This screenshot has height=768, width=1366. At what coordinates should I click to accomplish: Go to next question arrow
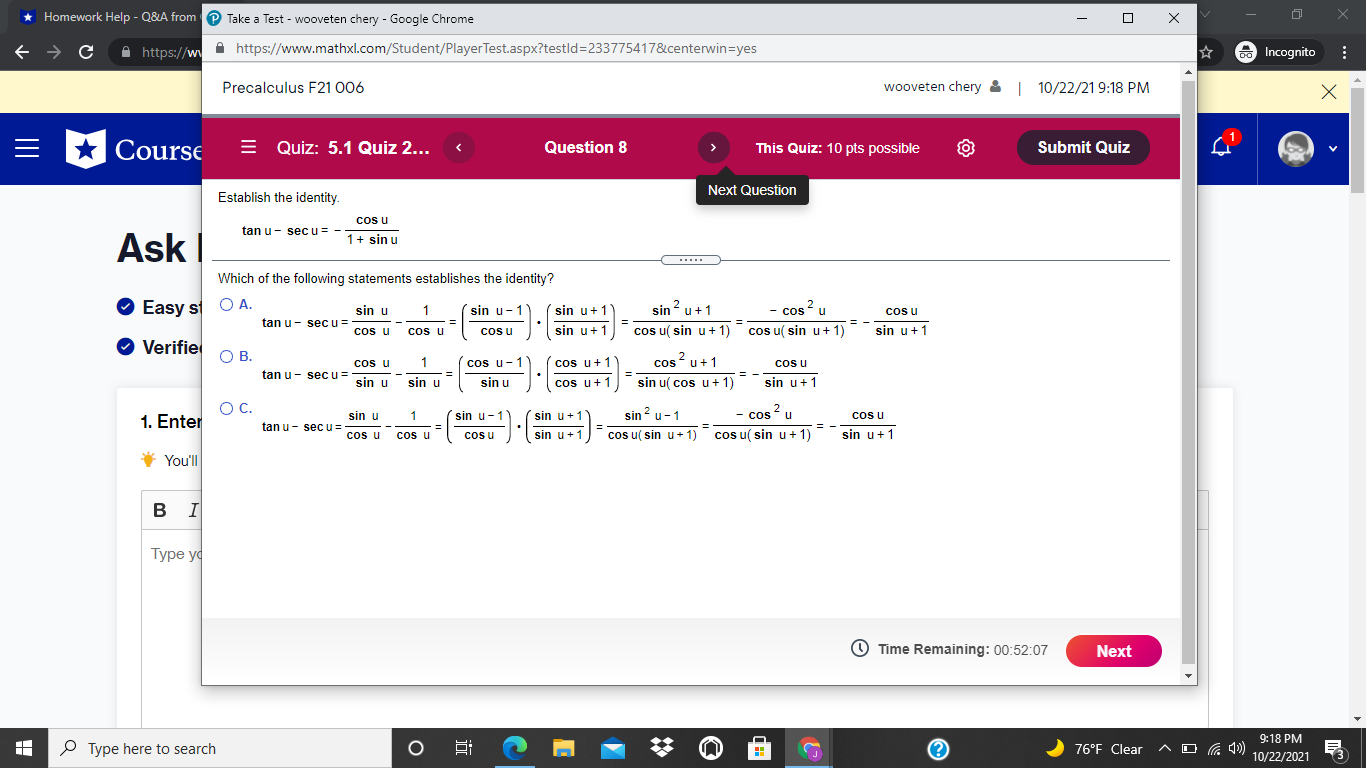713,148
